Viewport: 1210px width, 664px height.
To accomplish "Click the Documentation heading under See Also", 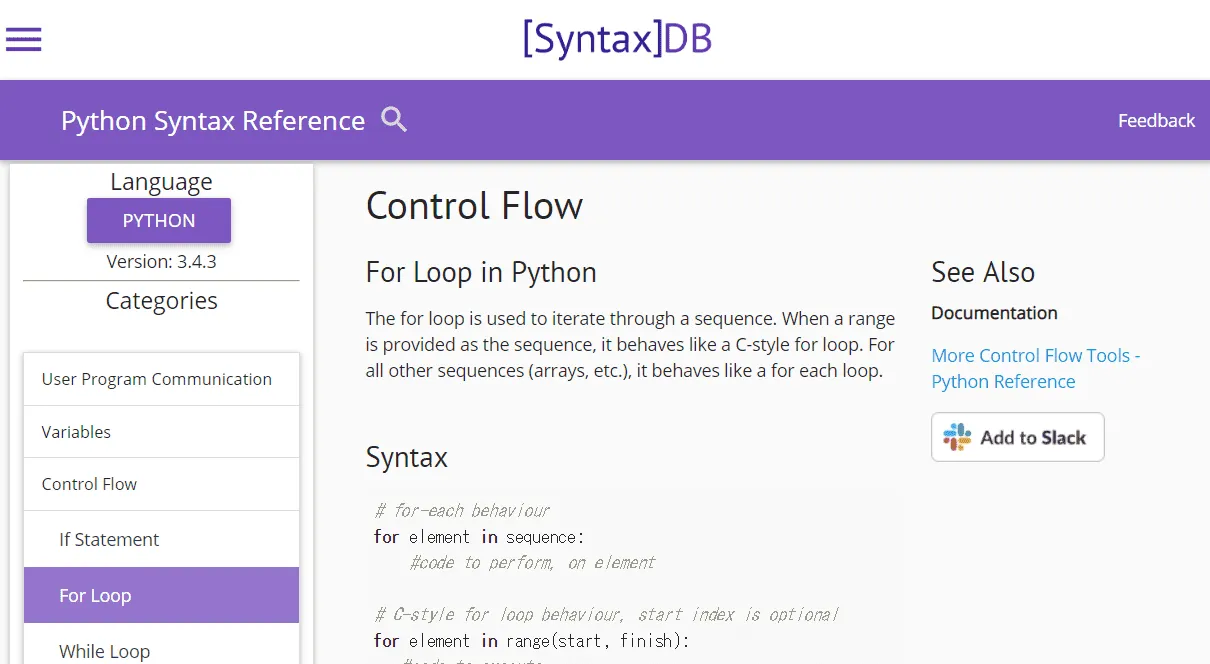I will click(994, 313).
